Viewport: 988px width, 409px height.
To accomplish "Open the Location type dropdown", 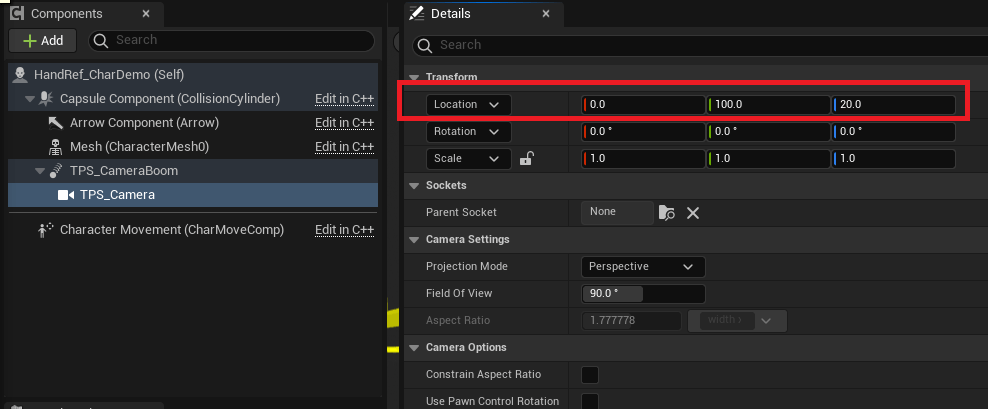I will (468, 104).
